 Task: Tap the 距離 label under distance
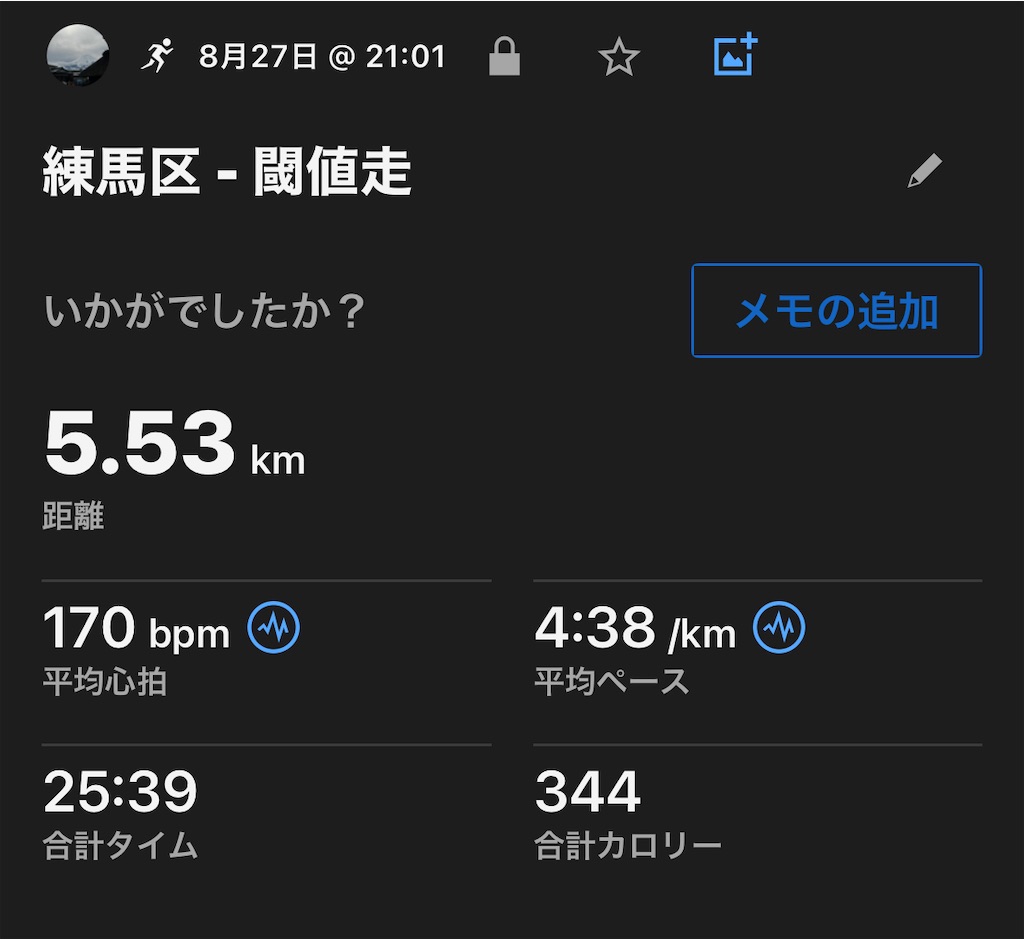tap(73, 516)
